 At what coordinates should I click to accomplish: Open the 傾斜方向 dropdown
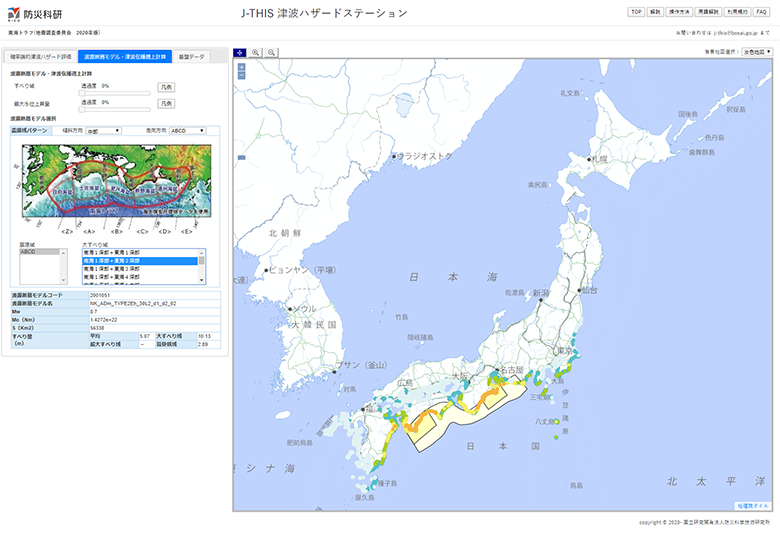[103, 130]
